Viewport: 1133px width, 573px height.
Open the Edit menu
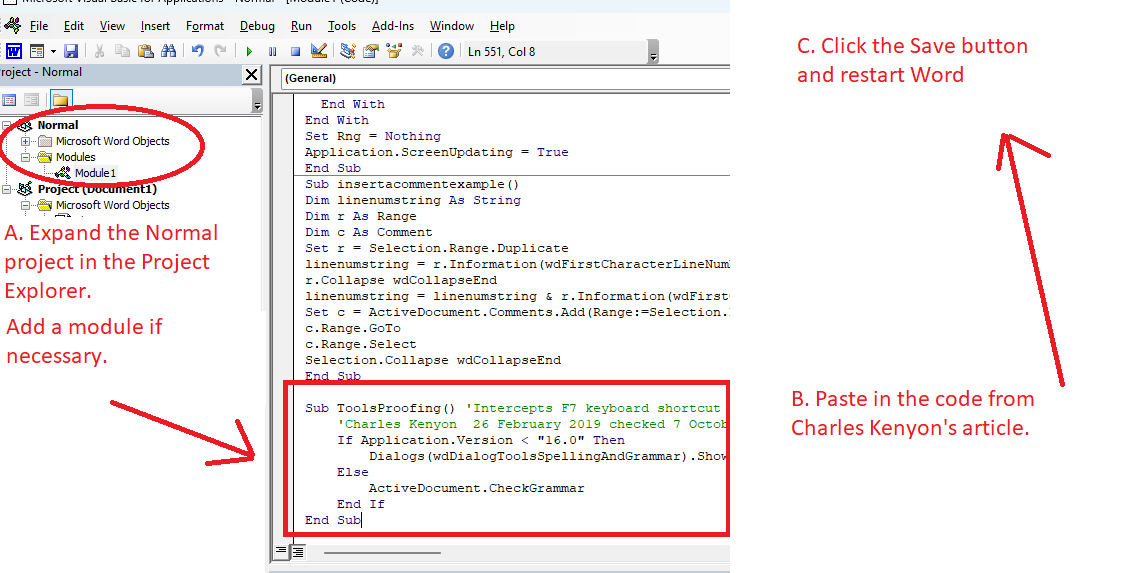point(74,26)
